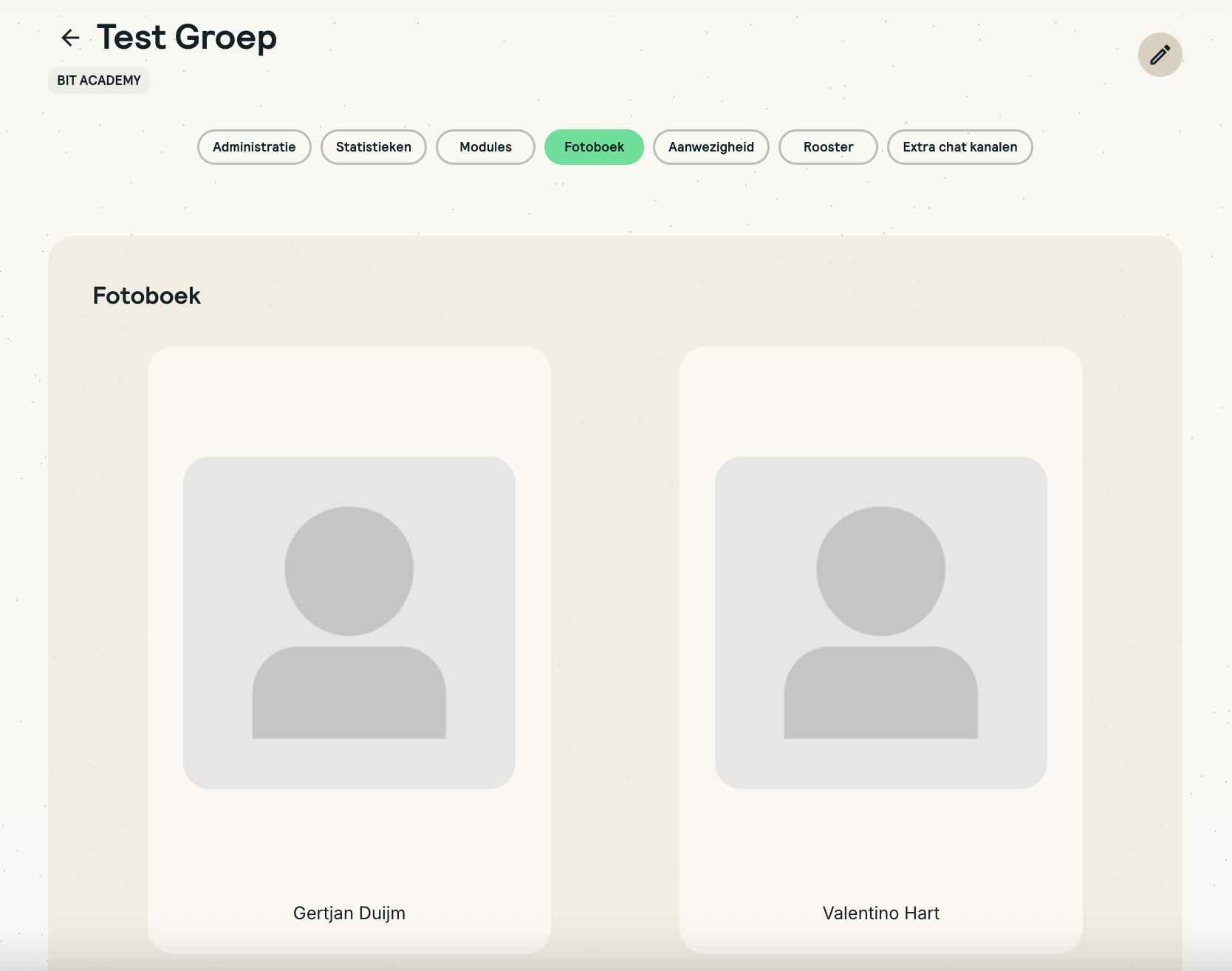This screenshot has height=971, width=1232.
Task: Click the back arrow beside Test Groep
Action: click(x=70, y=38)
